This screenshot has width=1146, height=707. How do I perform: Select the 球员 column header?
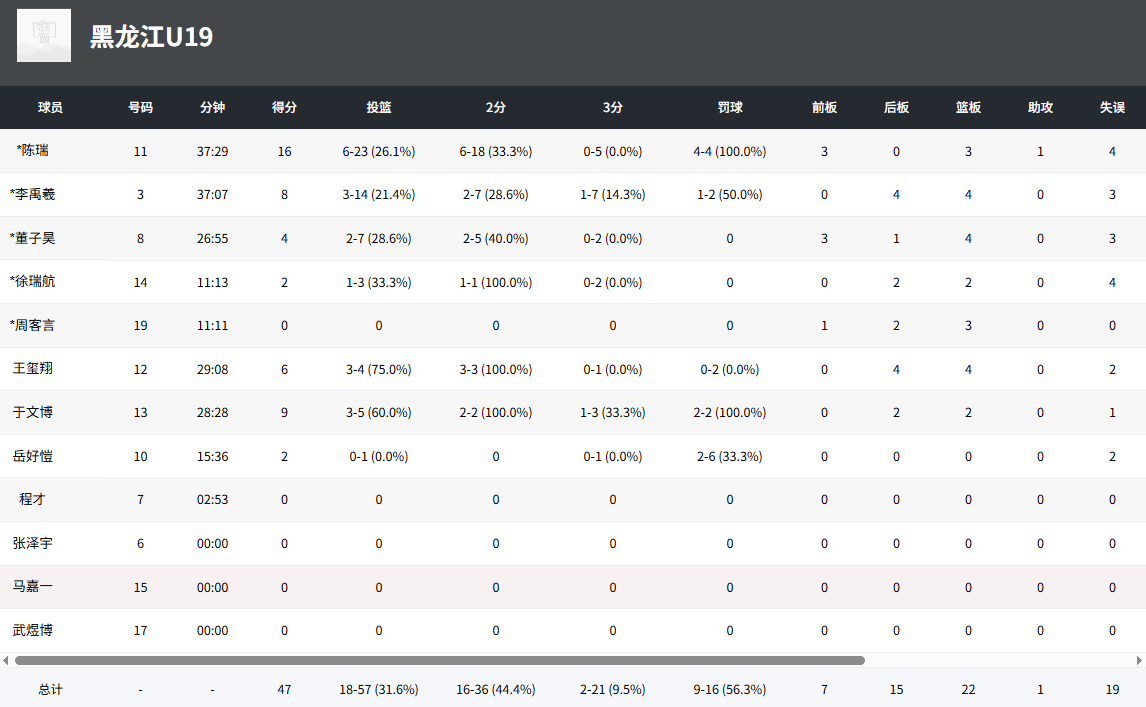(50, 107)
